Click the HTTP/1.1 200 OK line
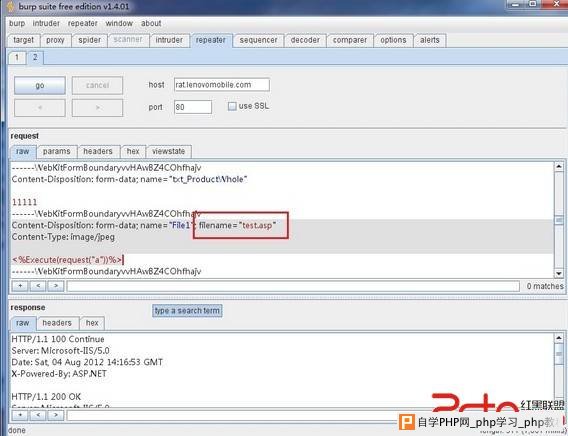568x436 pixels. coord(46,397)
